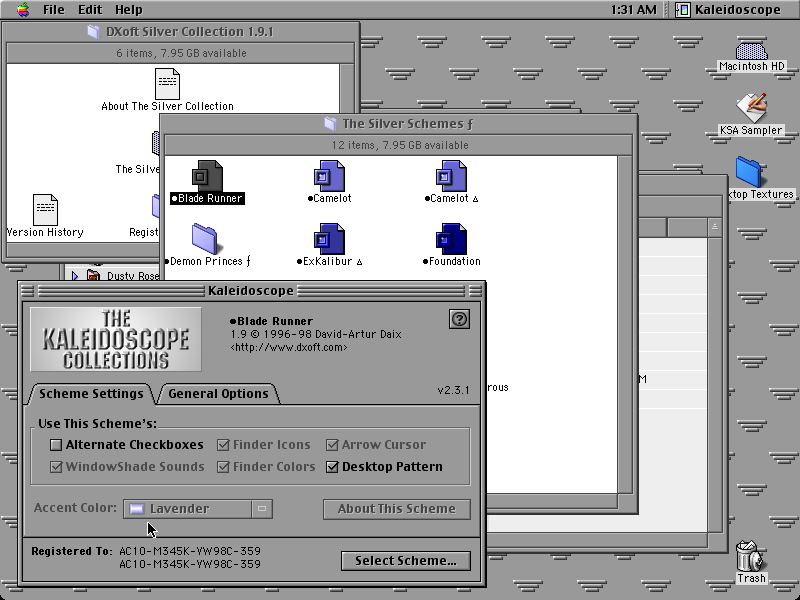This screenshot has height=600, width=800.
Task: Click the Kaleidoscope window close box
Action: (28, 291)
